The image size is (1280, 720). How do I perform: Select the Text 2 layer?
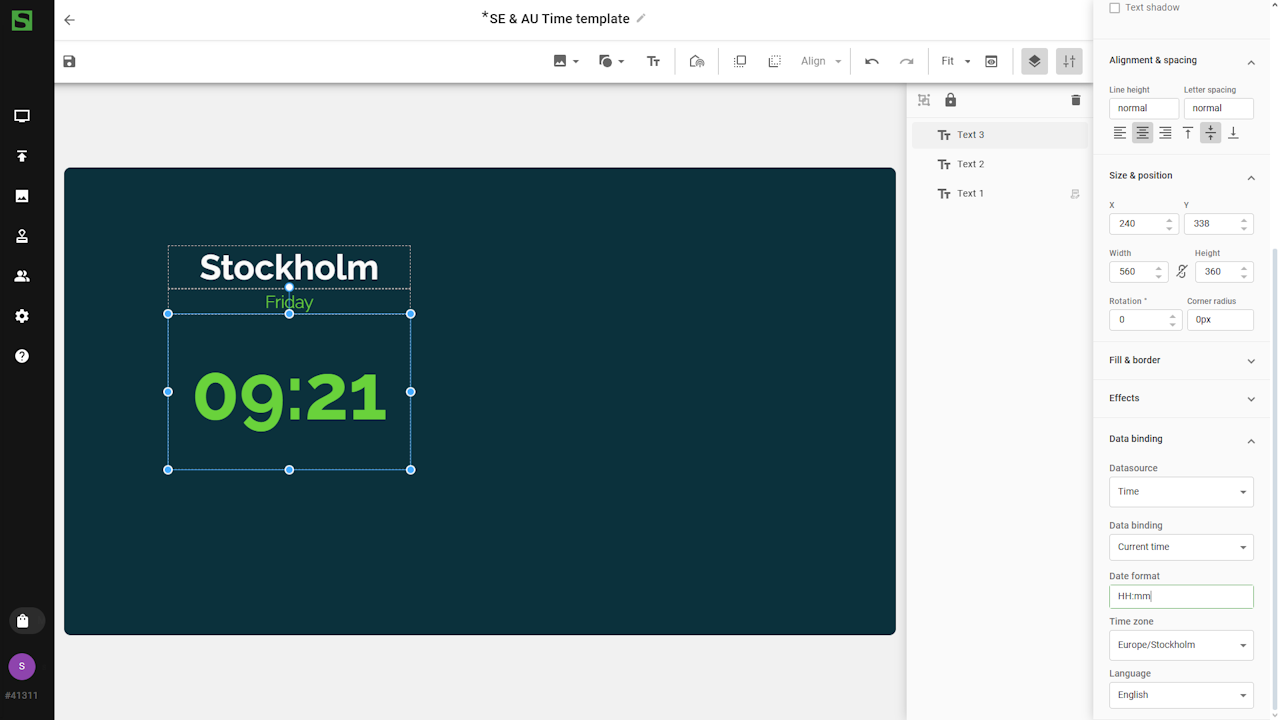click(x=970, y=164)
